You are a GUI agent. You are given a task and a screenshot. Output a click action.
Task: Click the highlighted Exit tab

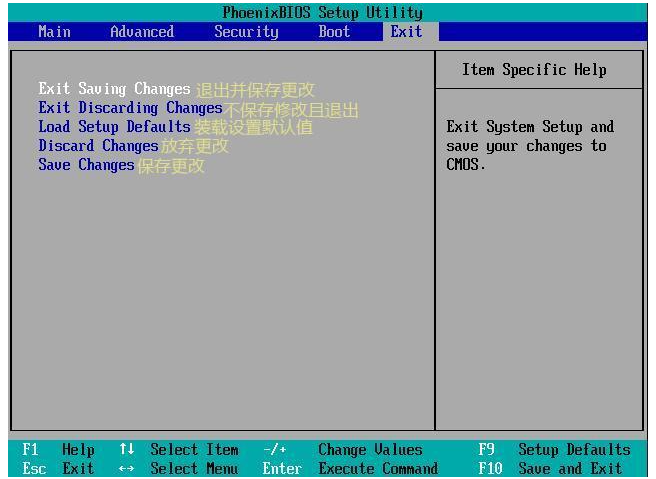406,32
